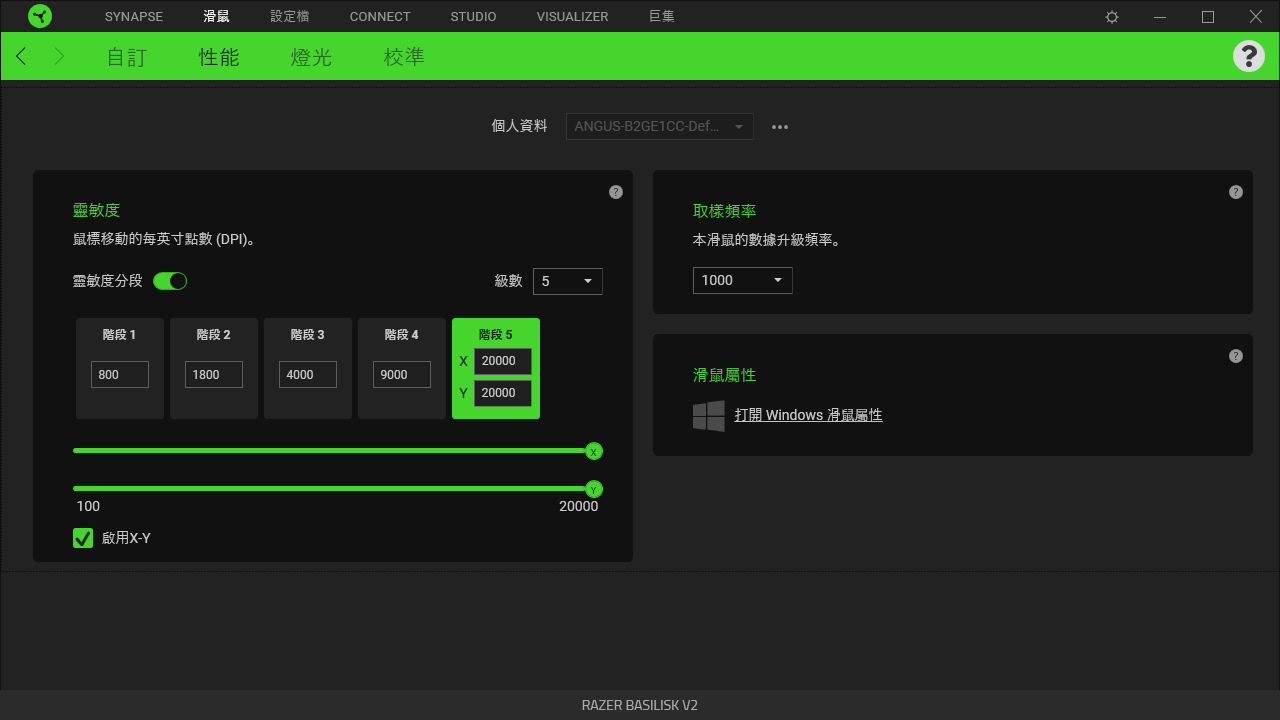This screenshot has height=720, width=1280.
Task: Show info tooltip for 滑鼠屬性 panel
Action: click(1236, 356)
